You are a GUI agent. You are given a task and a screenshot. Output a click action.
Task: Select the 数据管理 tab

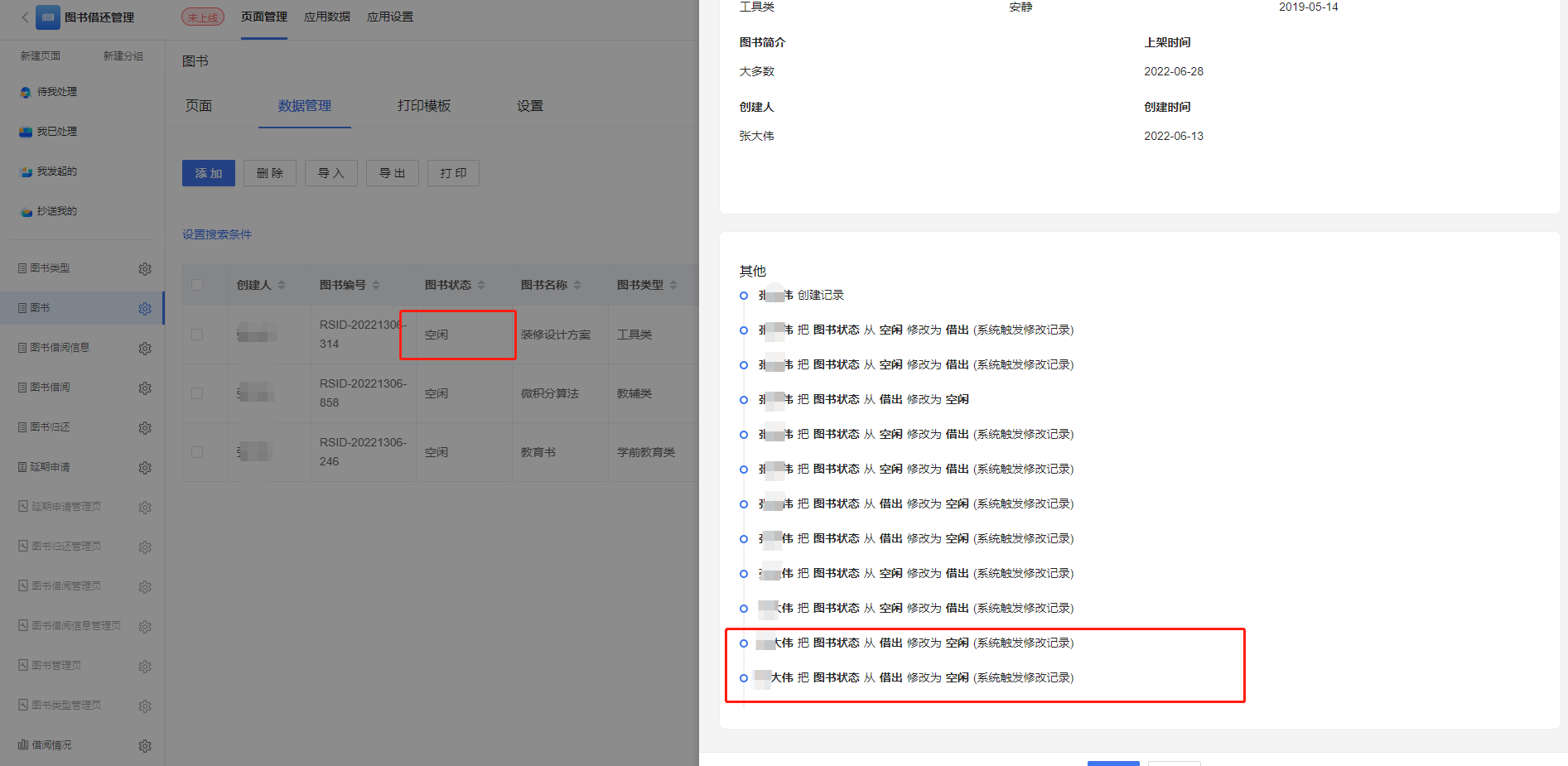click(x=305, y=106)
